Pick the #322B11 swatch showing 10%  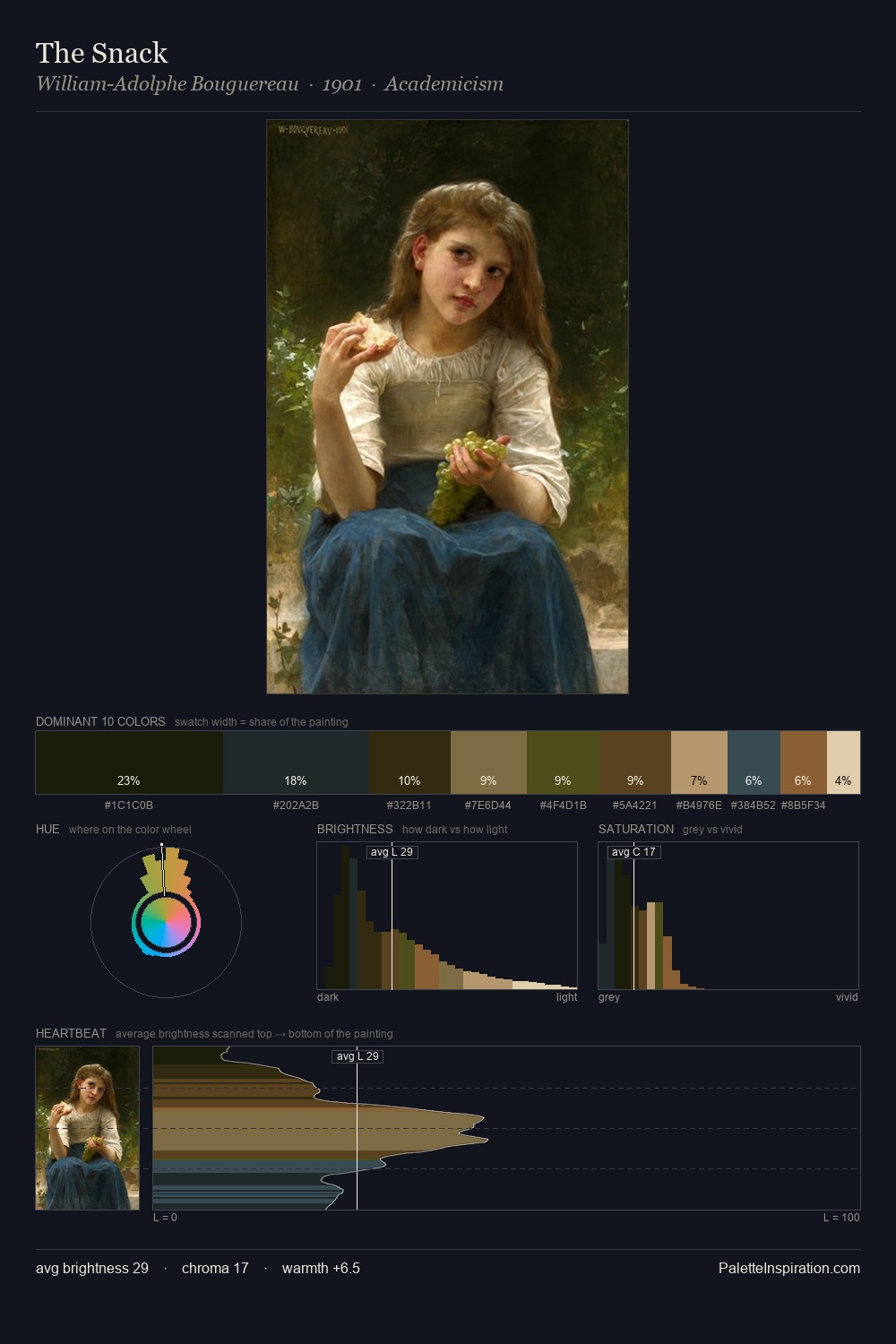tap(409, 762)
